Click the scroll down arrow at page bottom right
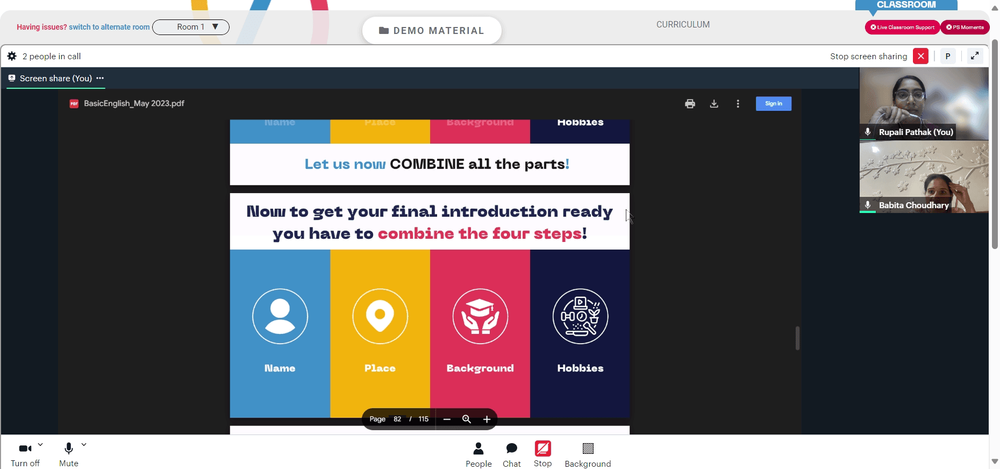This screenshot has height=469, width=1000. click(x=995, y=461)
